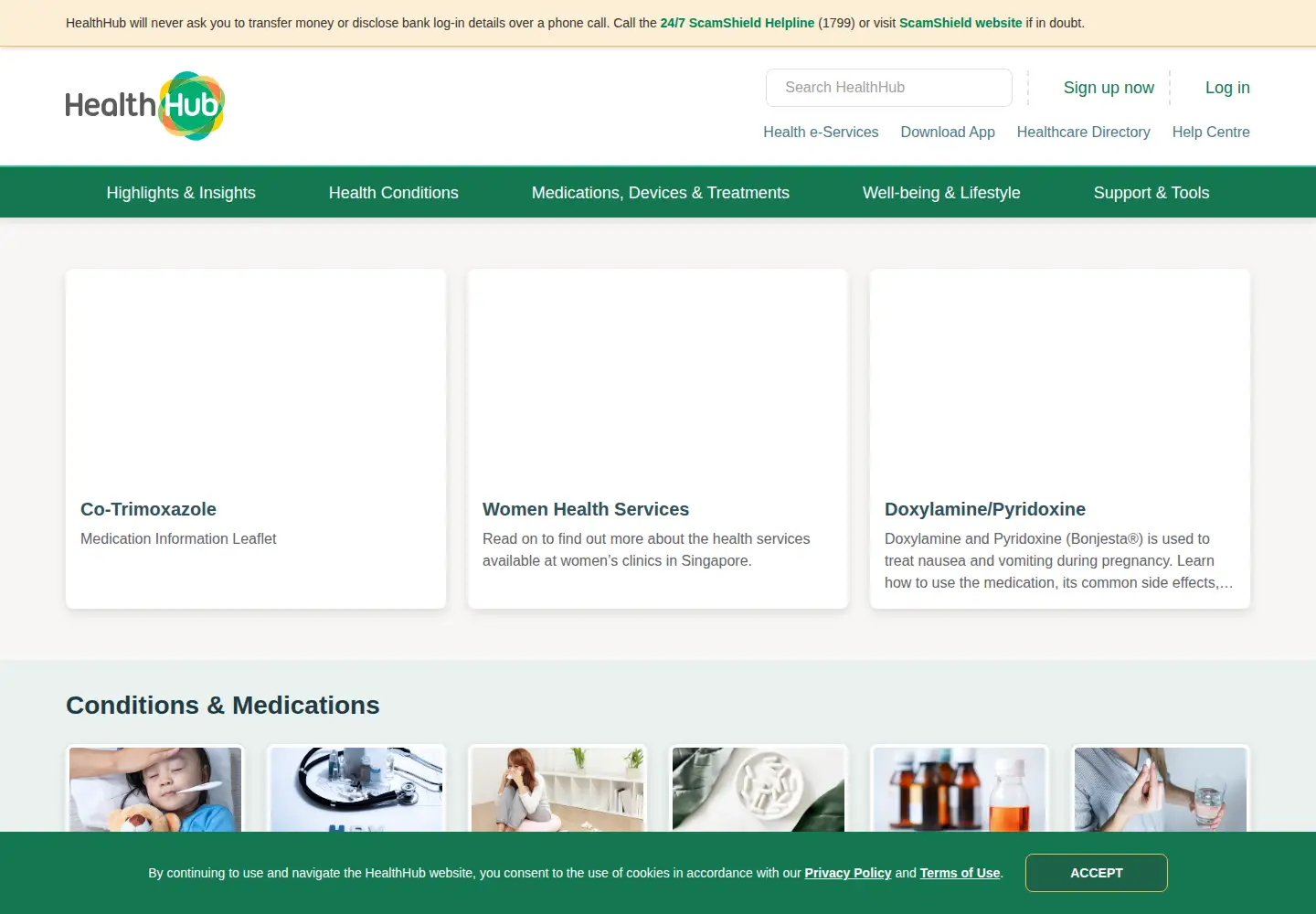This screenshot has height=914, width=1316.
Task: Open the Healthcare Directory
Action: pyautogui.click(x=1083, y=132)
